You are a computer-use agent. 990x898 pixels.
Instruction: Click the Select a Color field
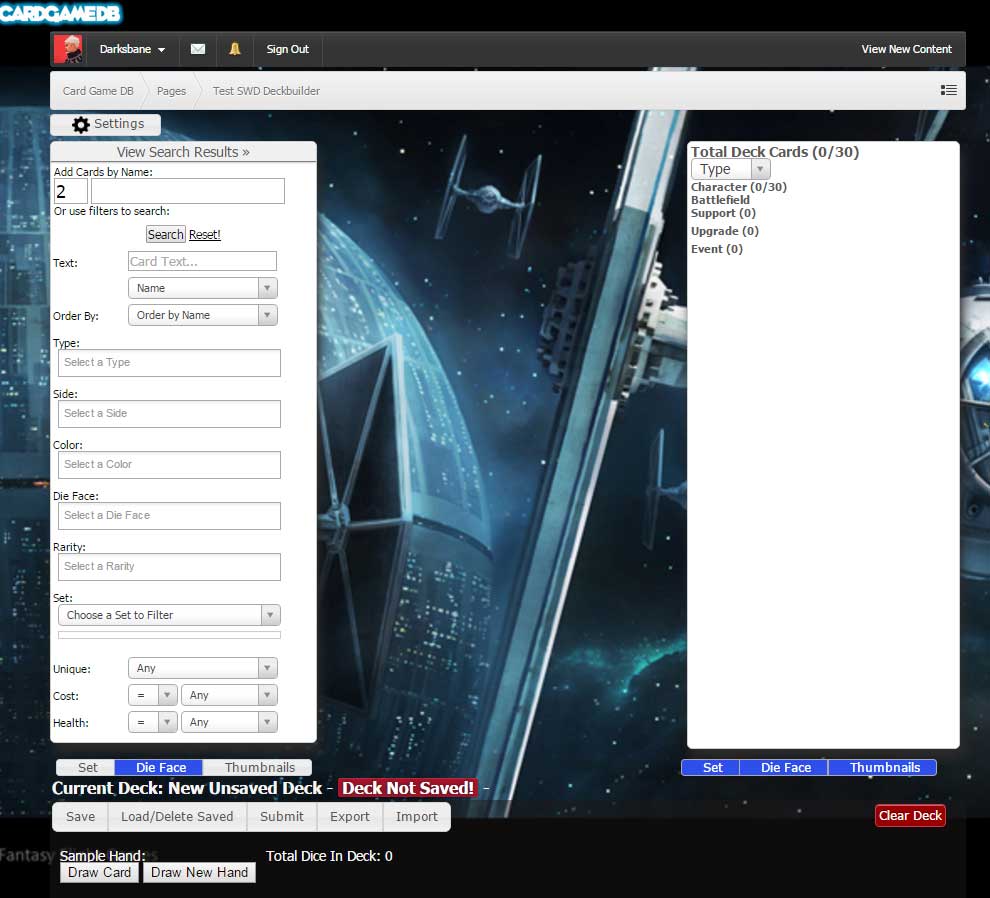169,465
